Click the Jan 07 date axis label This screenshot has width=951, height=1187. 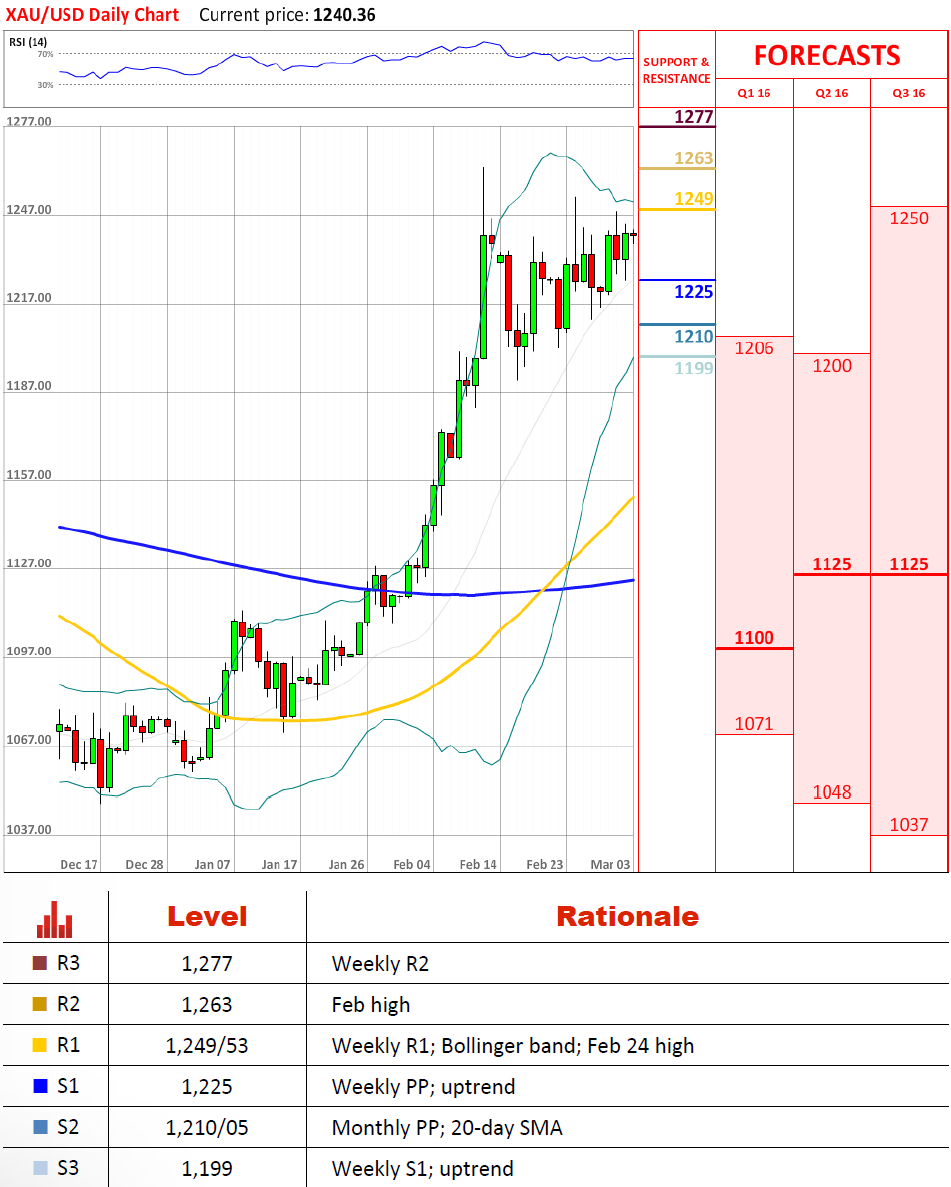click(212, 864)
